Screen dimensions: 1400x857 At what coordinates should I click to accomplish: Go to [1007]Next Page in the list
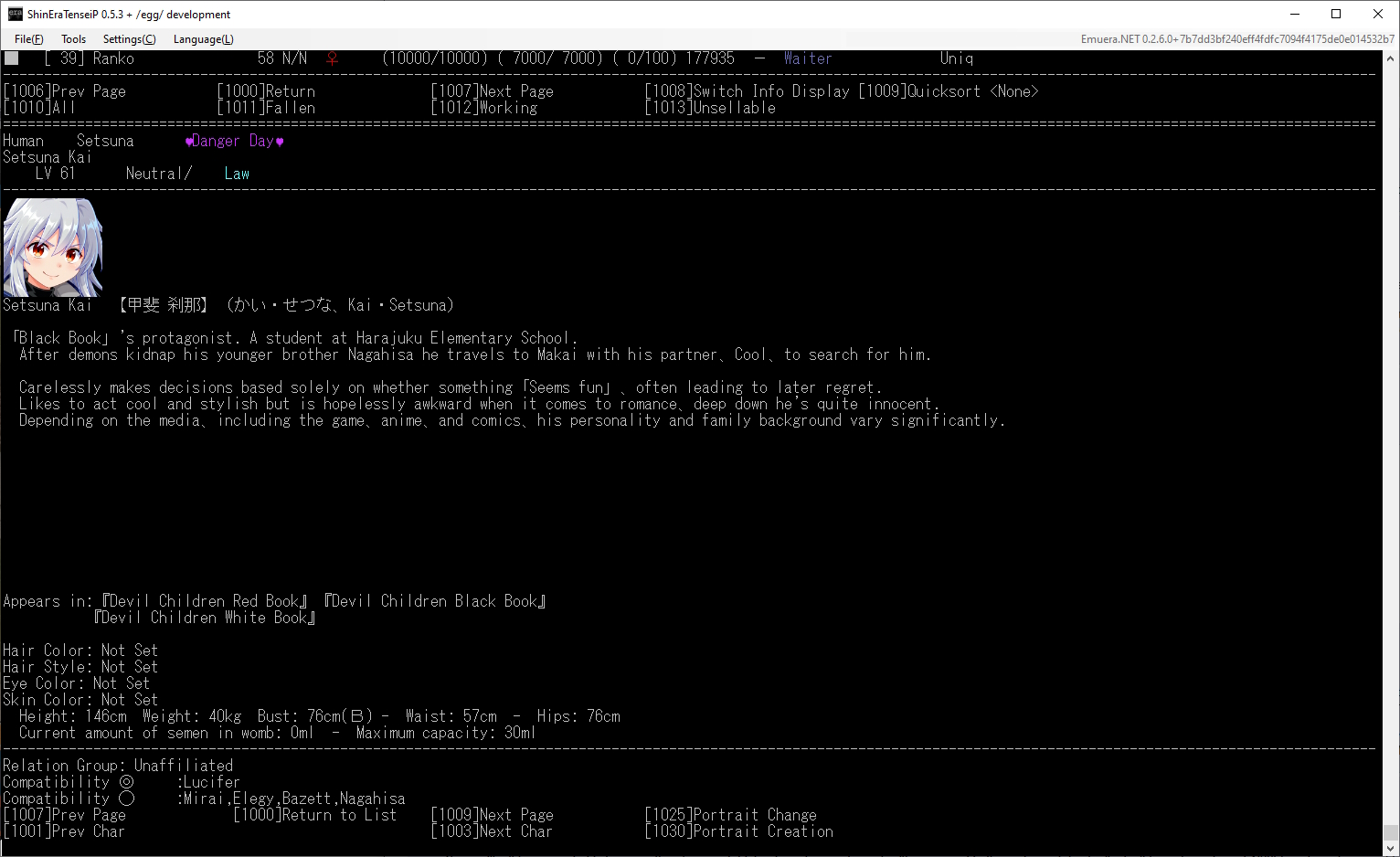click(x=493, y=91)
